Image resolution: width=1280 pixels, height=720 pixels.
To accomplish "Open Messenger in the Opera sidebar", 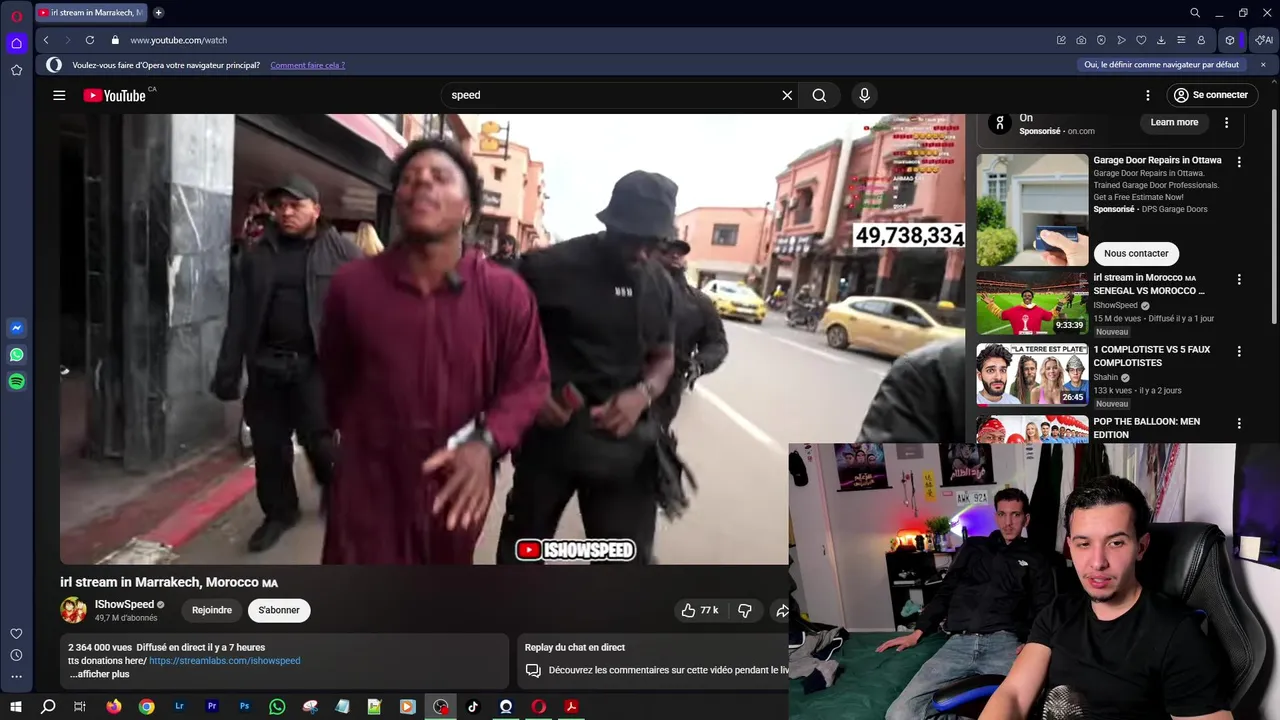I will coord(16,328).
